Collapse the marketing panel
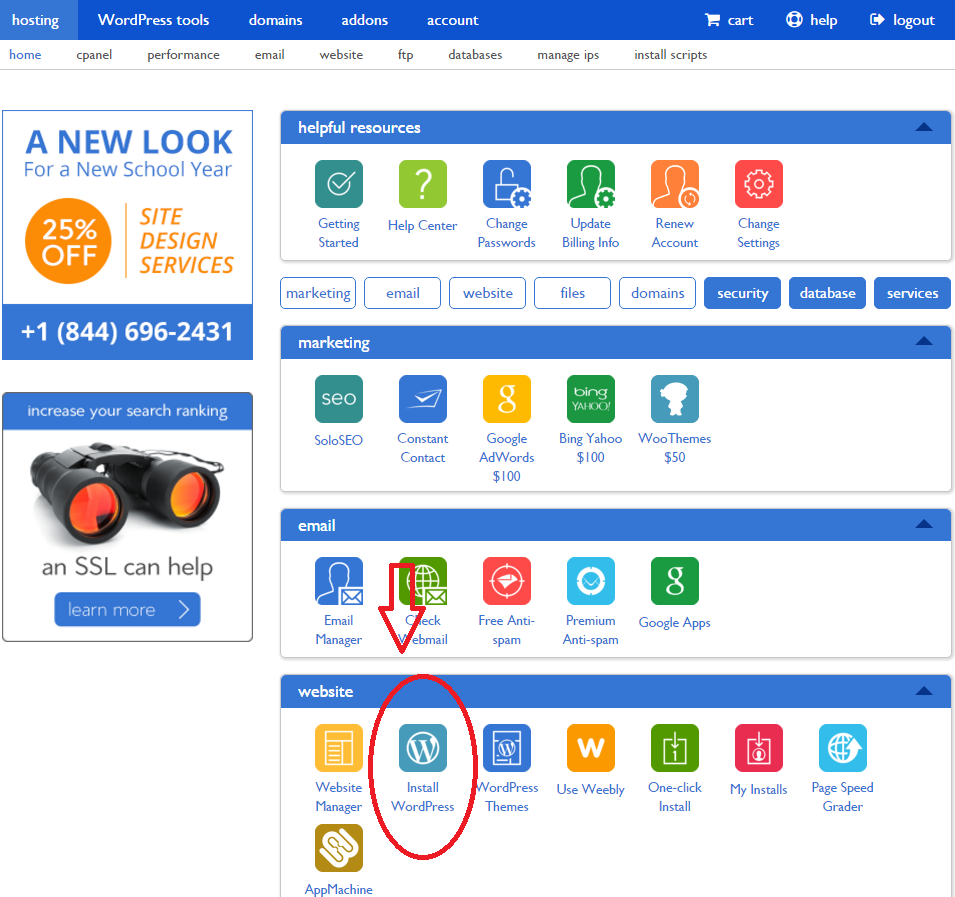The height and width of the screenshot is (897, 955). (x=924, y=342)
